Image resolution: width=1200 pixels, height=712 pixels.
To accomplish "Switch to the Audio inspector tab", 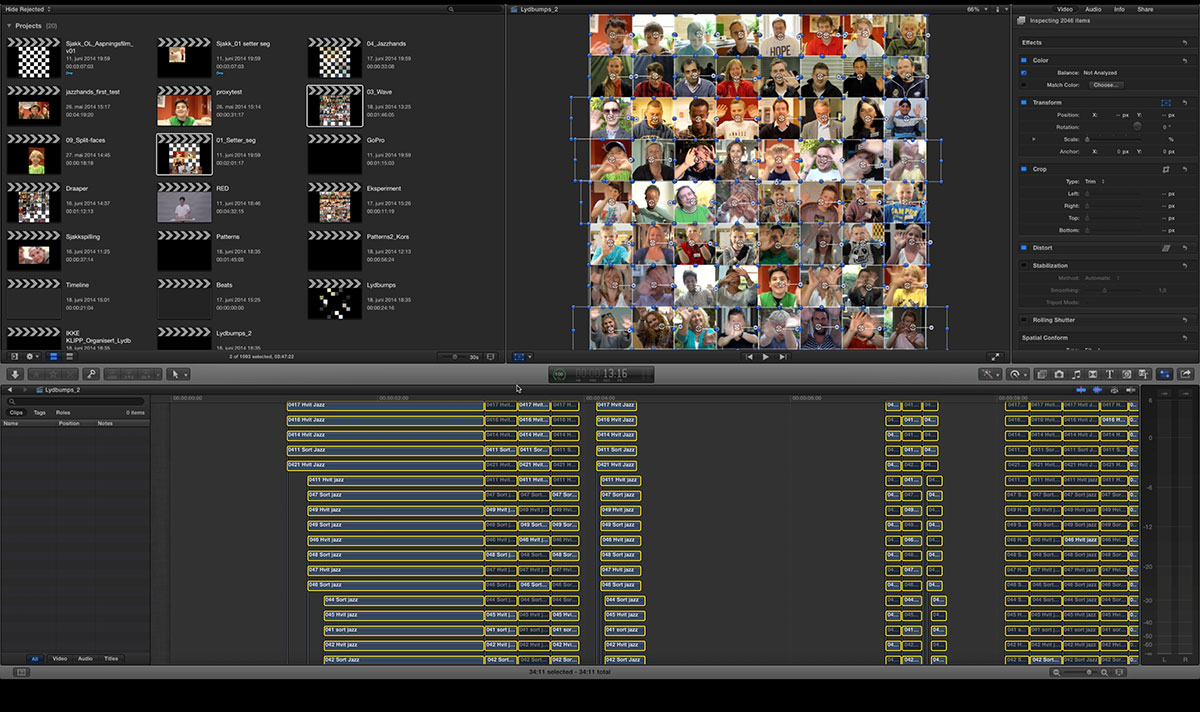I will pos(1093,9).
